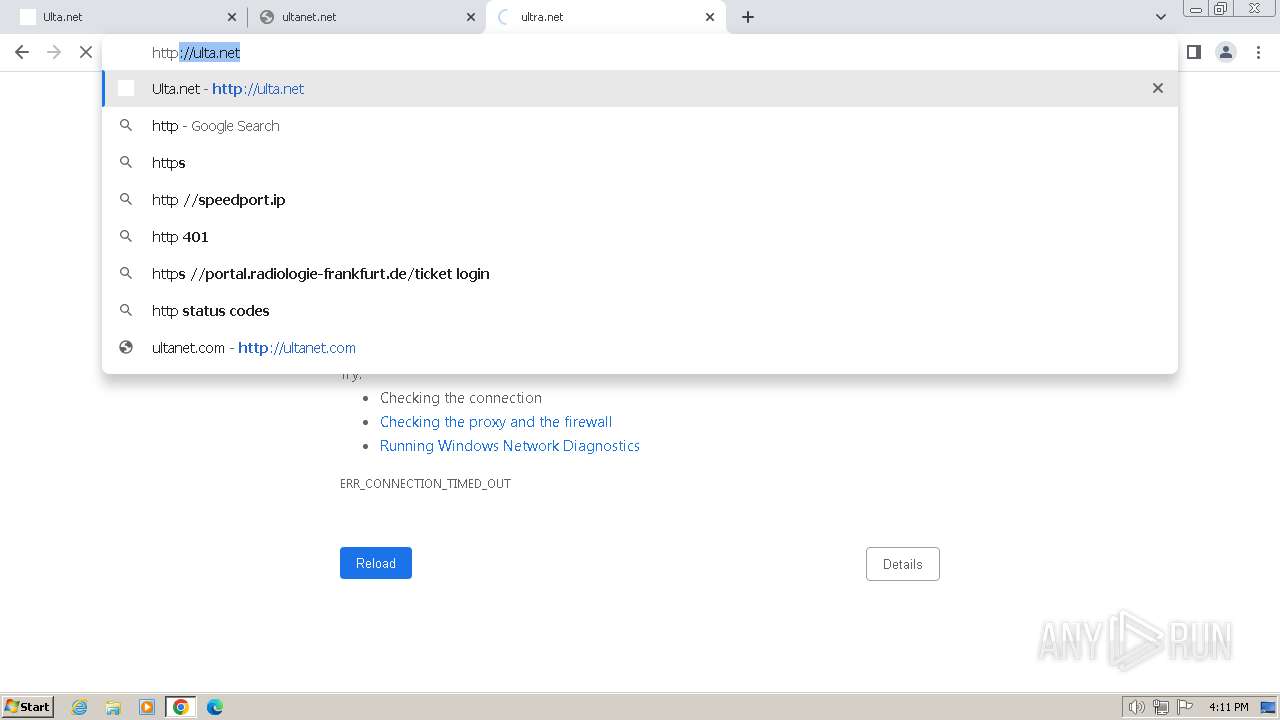Stop loading the page

click(86, 52)
